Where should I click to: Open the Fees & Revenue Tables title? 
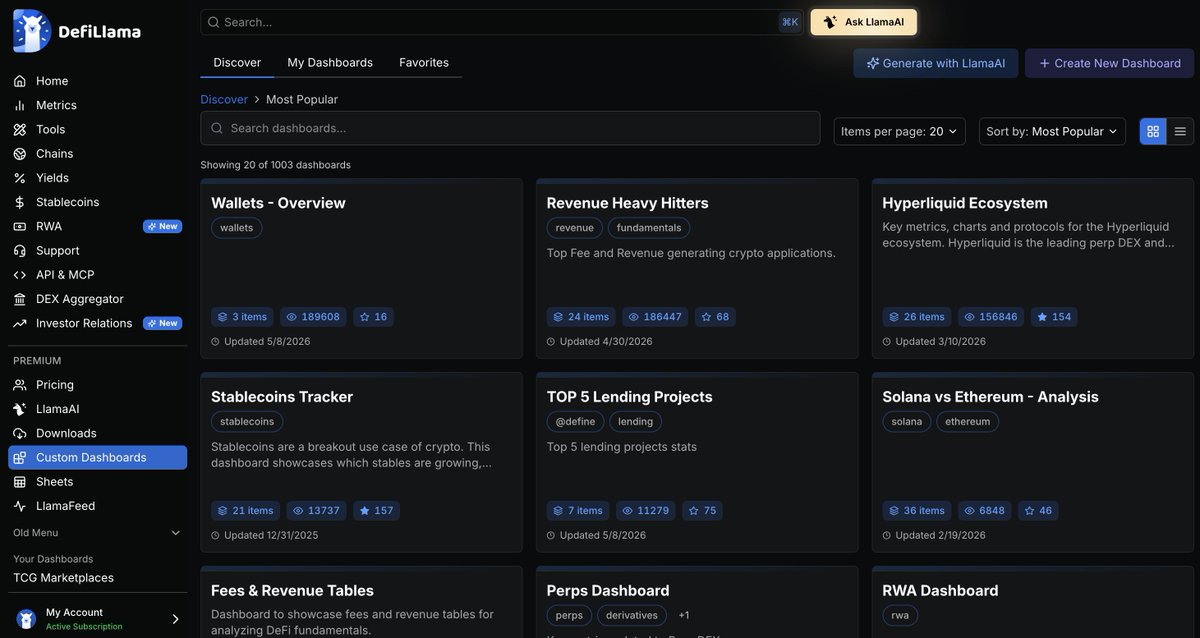[292, 591]
